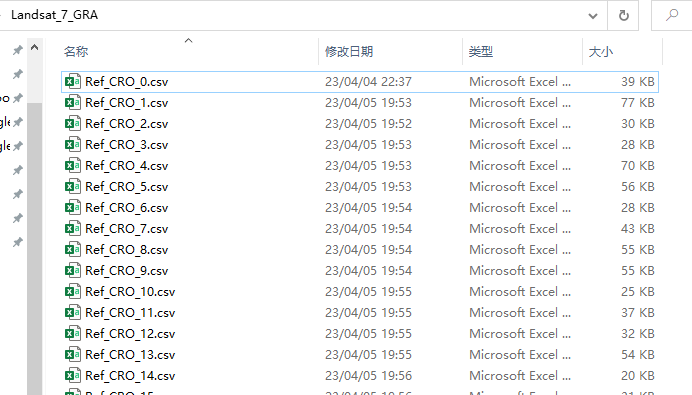This screenshot has height=395, width=692.
Task: Sort files by the 大小 column header
Action: pos(601,52)
